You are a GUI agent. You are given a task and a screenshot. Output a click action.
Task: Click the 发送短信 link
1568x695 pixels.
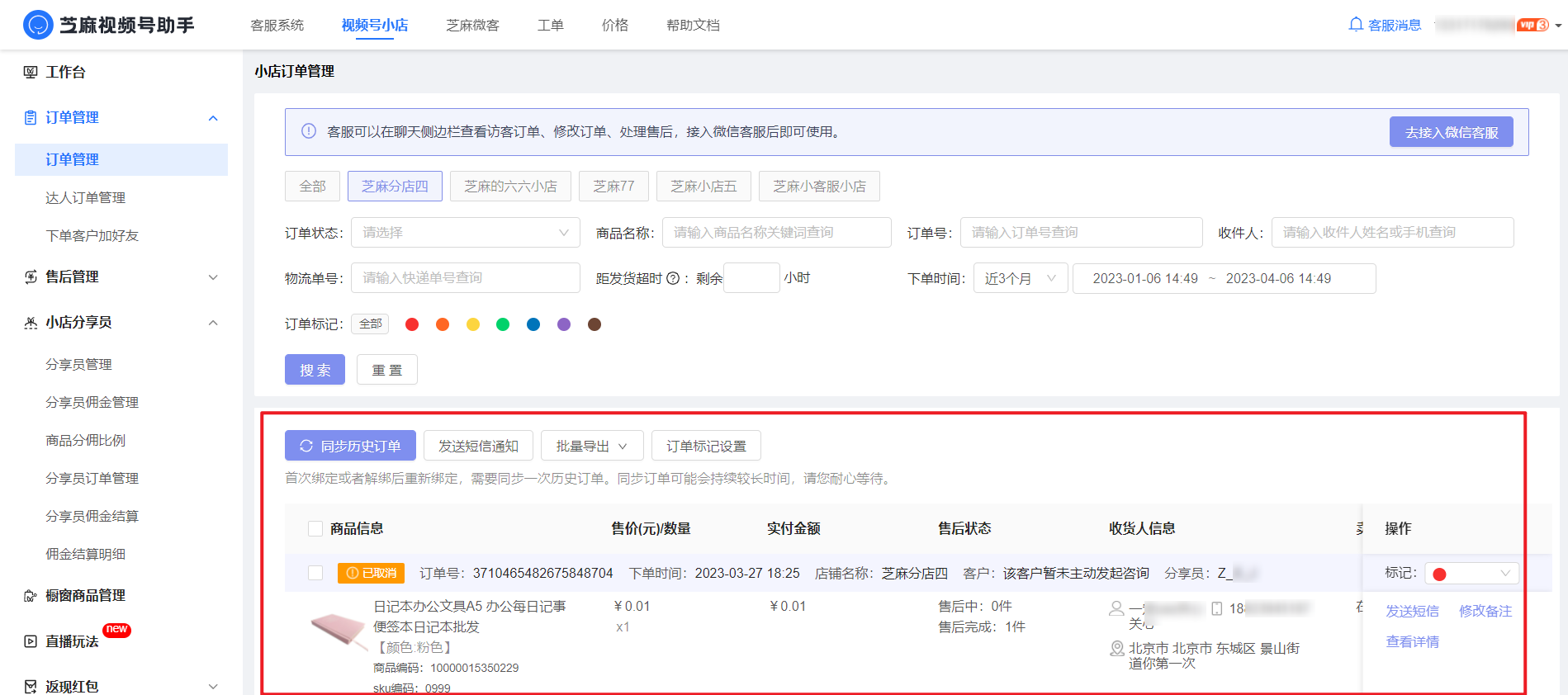(1412, 611)
